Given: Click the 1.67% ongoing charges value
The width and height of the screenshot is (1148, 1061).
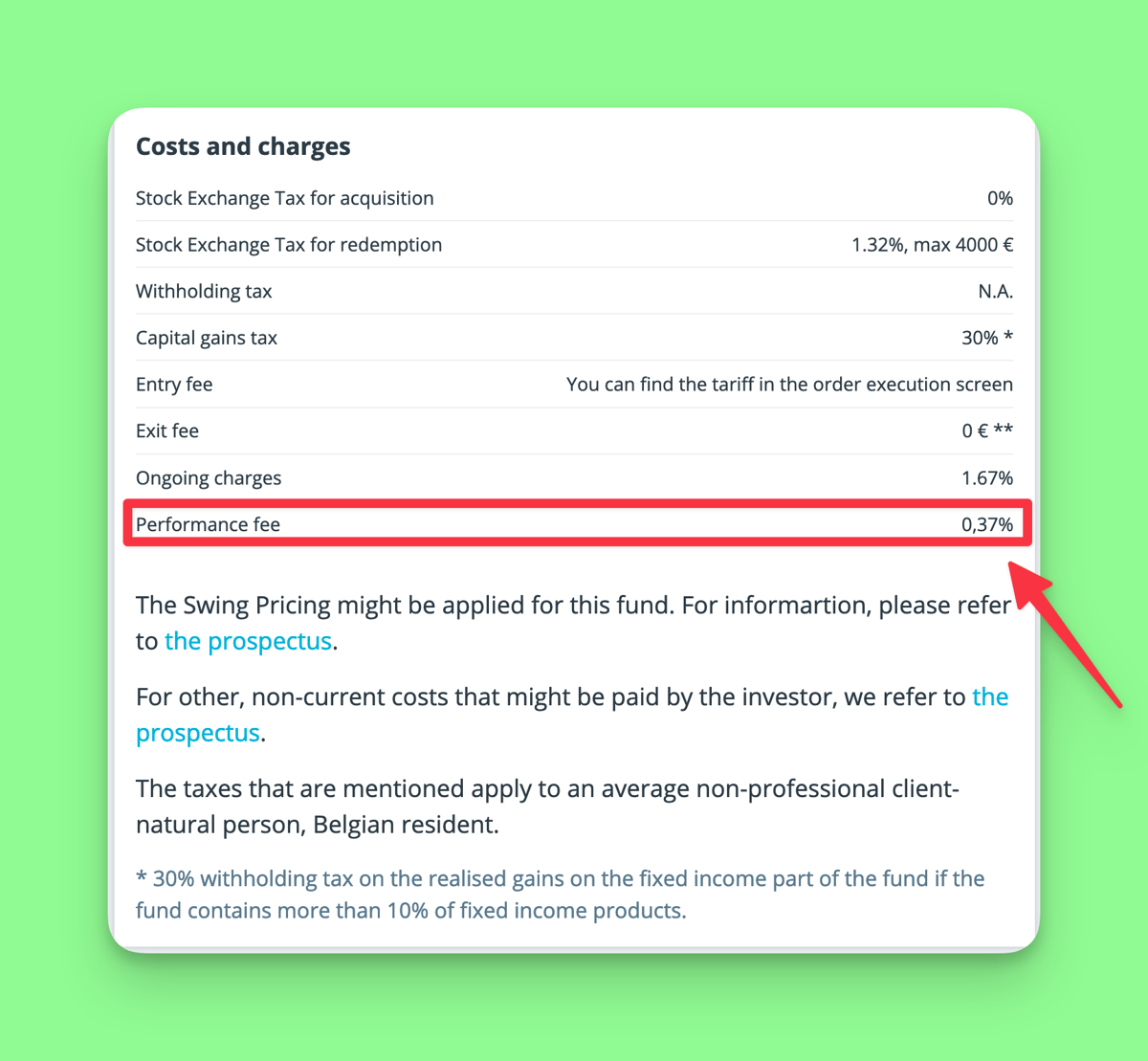Looking at the screenshot, I should point(986,478).
